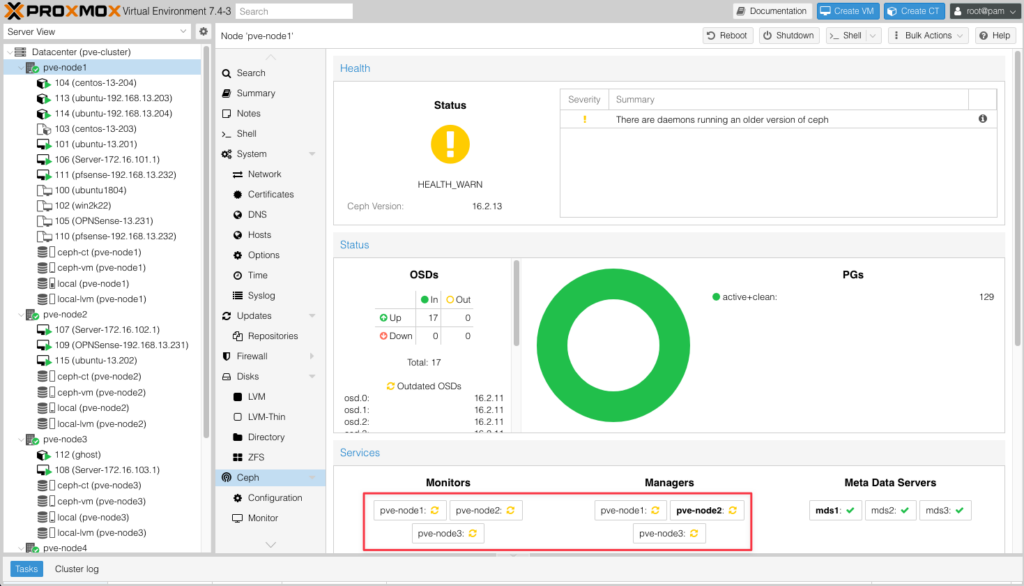Click the Severity column header
Image resolution: width=1024 pixels, height=586 pixels.
pos(584,99)
